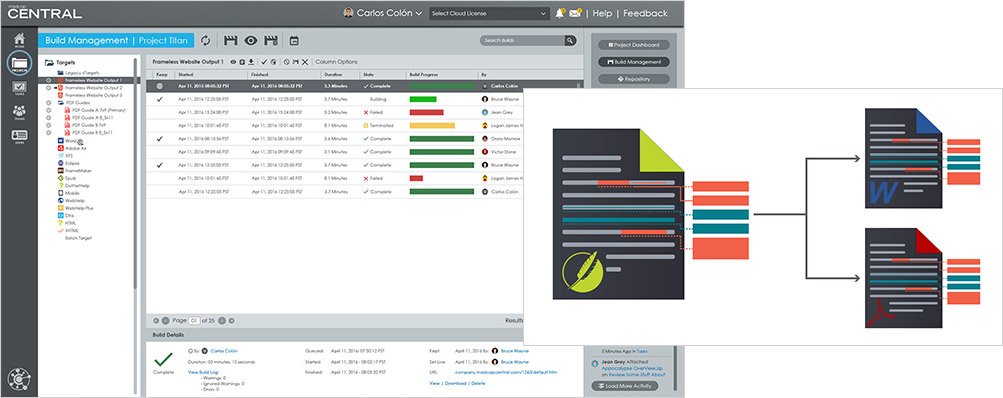Screen dimensions: 1003x398
Task: Click the calendar schedule icon in the header toolbar
Action: pos(294,40)
